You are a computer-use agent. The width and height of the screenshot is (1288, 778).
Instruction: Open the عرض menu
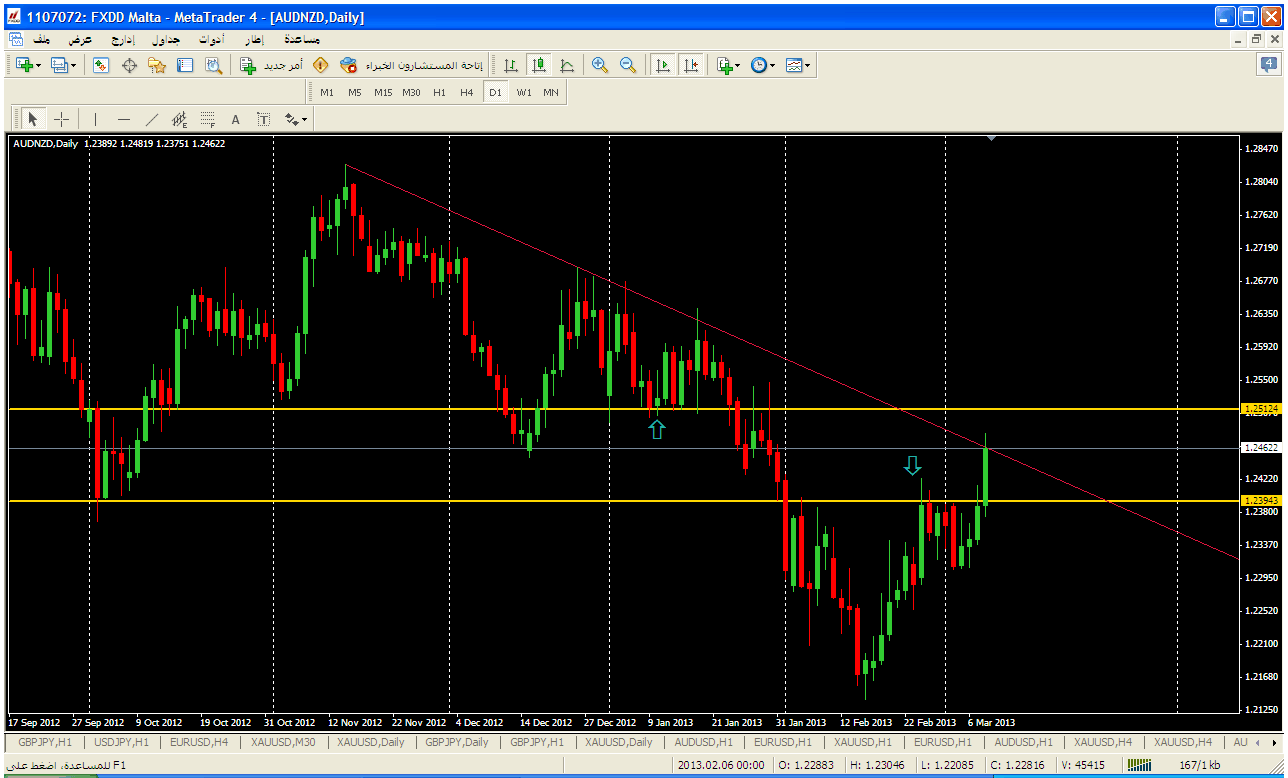point(80,39)
